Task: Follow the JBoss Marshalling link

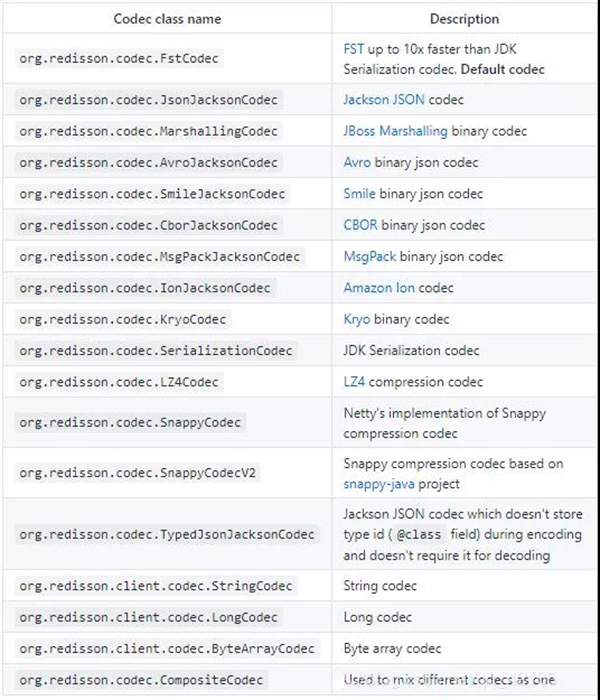Action: point(396,131)
